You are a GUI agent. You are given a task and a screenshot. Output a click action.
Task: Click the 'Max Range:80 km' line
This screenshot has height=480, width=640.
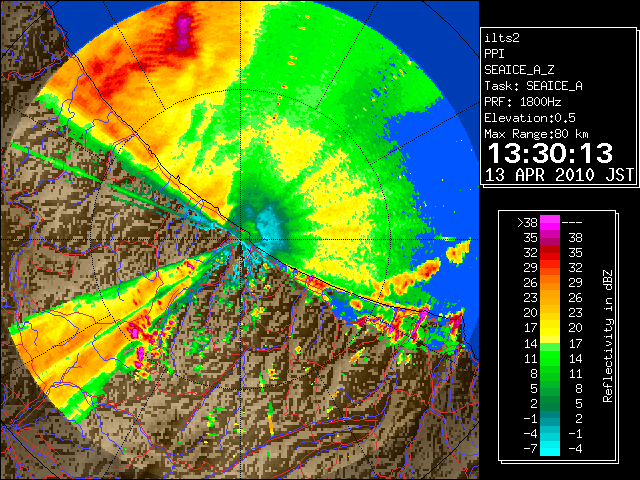[537, 134]
